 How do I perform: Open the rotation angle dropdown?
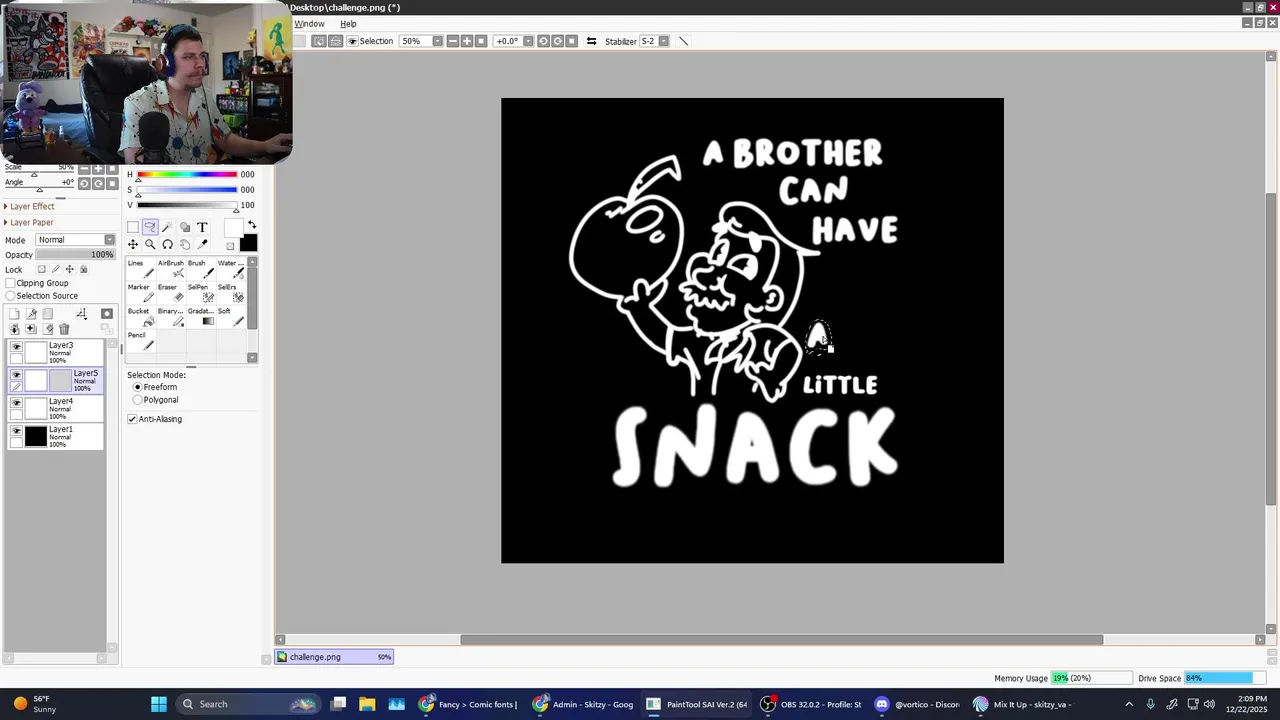coord(528,41)
